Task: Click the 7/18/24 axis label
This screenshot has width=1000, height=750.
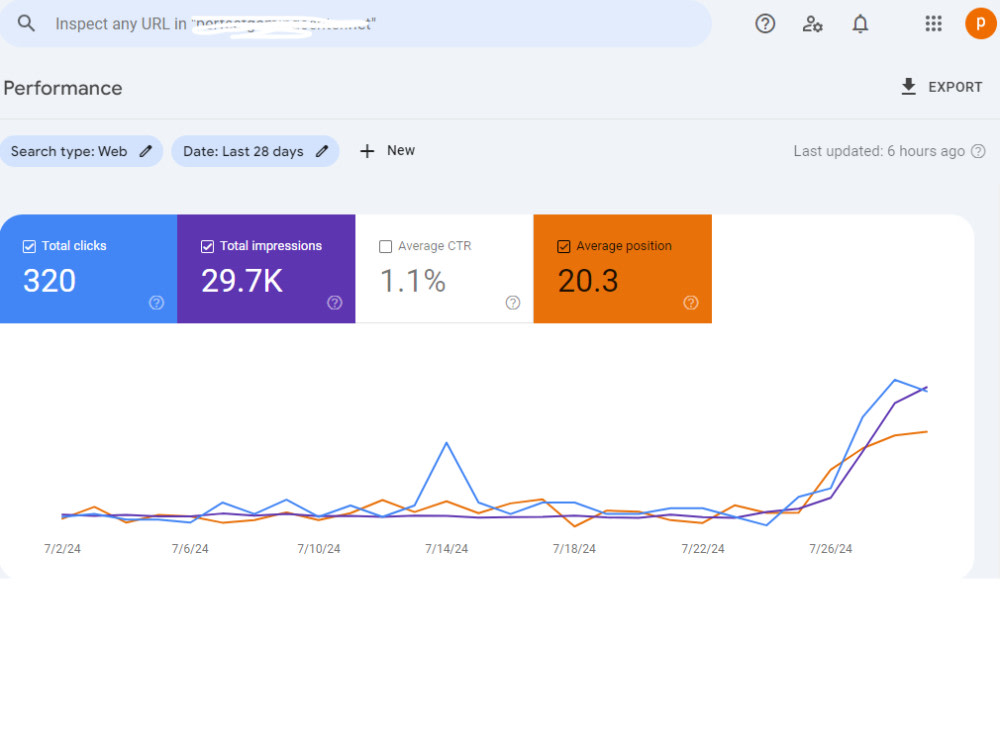Action: point(574,548)
